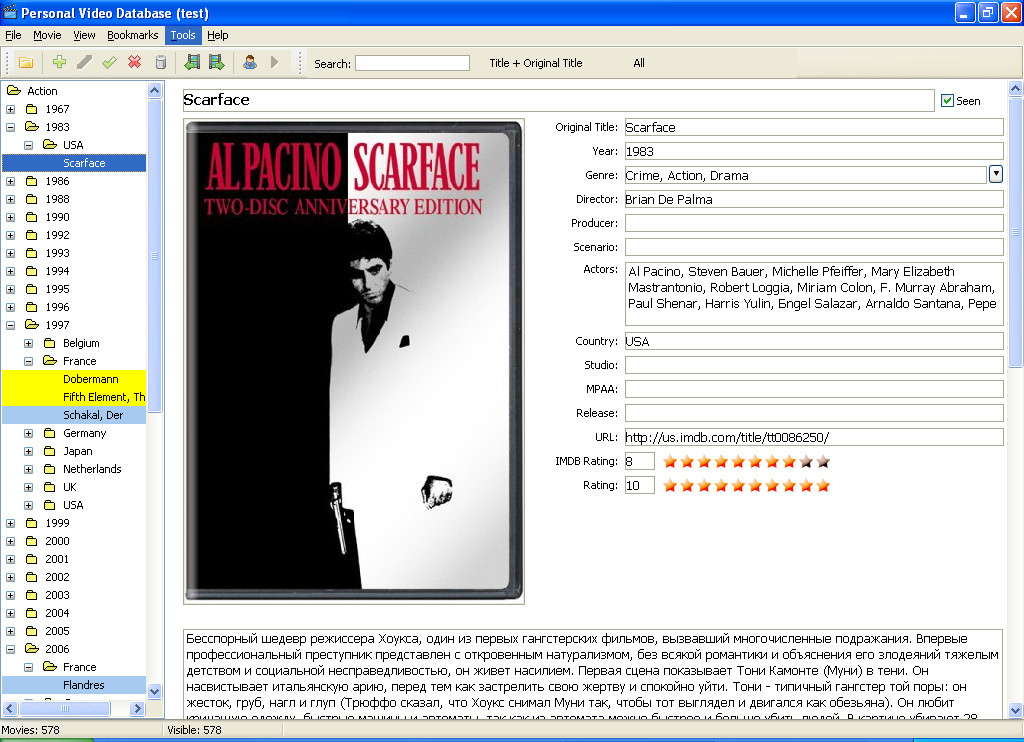Click the Director field containing Brian De Palma
Image resolution: width=1024 pixels, height=742 pixels.
(x=814, y=199)
